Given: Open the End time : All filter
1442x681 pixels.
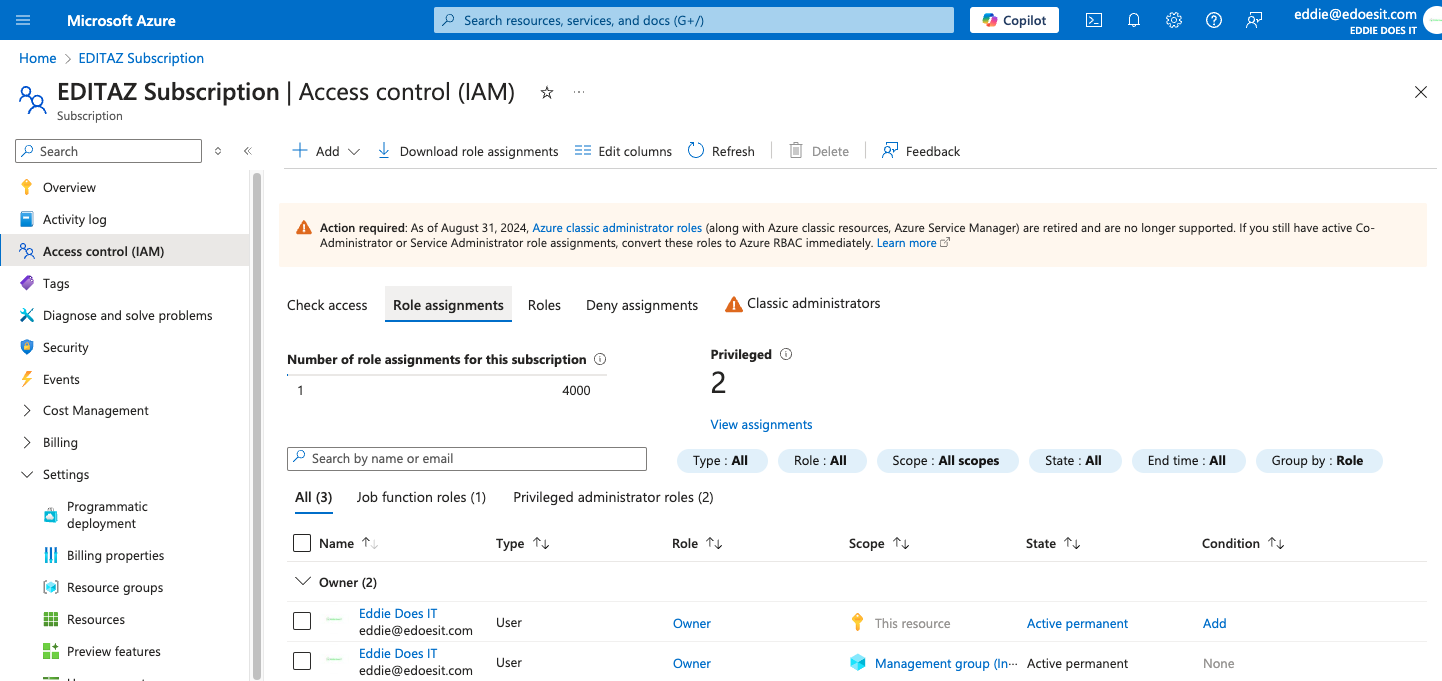Looking at the screenshot, I should click(x=1187, y=461).
